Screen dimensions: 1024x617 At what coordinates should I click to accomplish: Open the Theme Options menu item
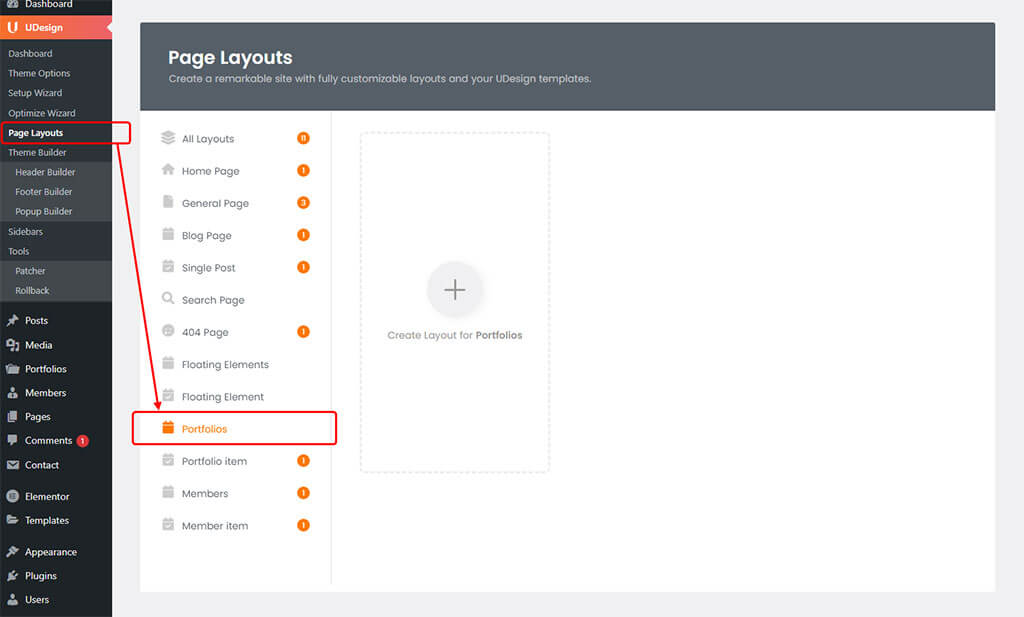(x=42, y=72)
